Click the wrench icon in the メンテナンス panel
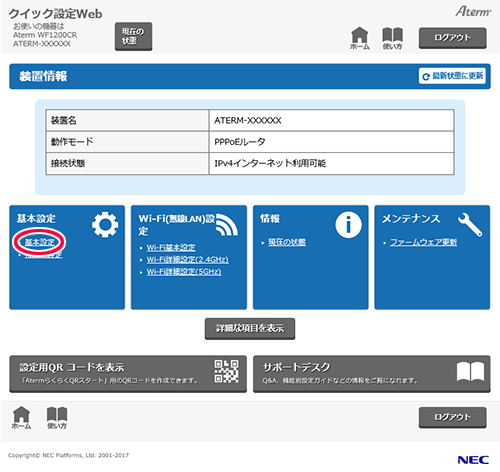 tap(470, 225)
